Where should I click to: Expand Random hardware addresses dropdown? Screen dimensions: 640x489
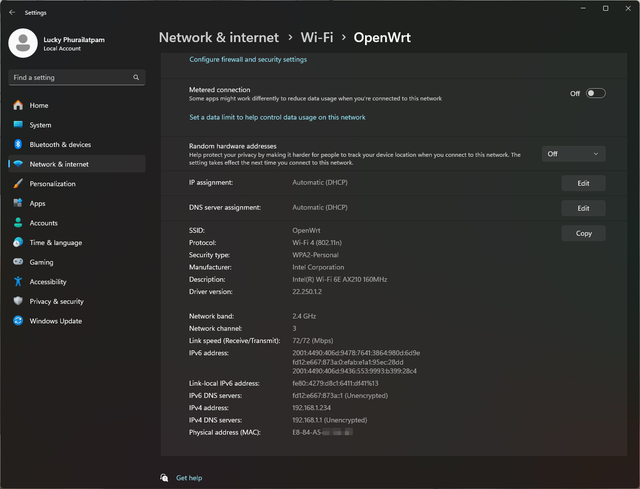pos(573,154)
